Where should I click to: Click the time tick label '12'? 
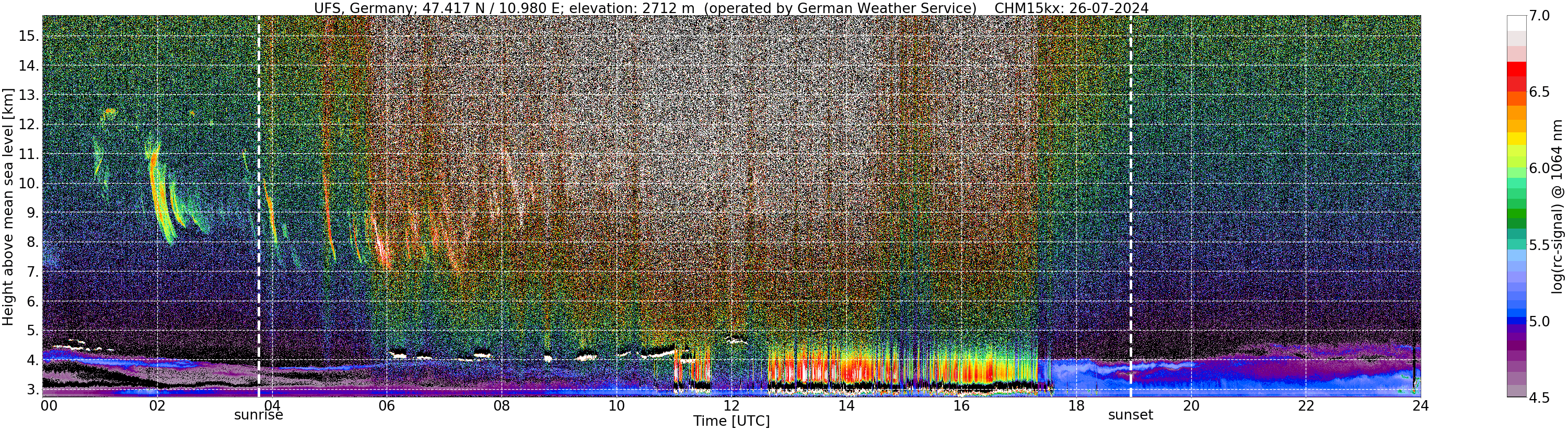tap(731, 405)
